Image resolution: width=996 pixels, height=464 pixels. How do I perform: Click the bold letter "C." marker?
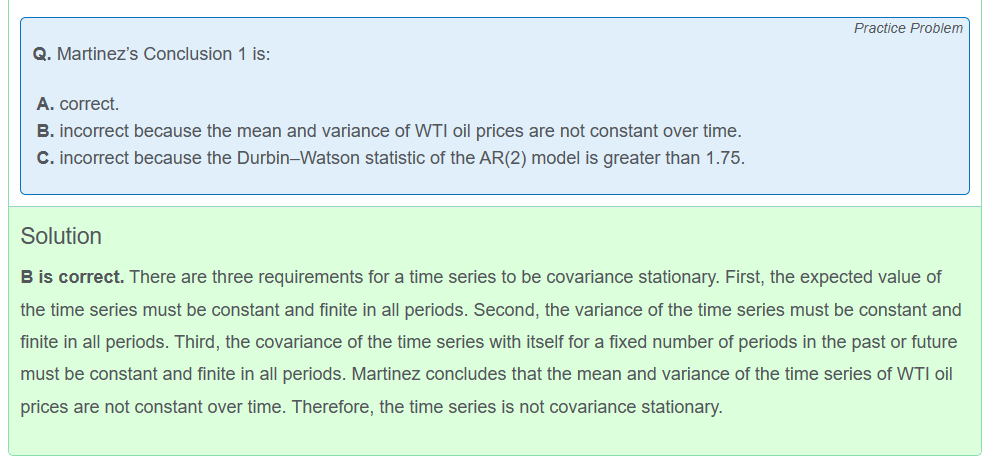click(45, 158)
